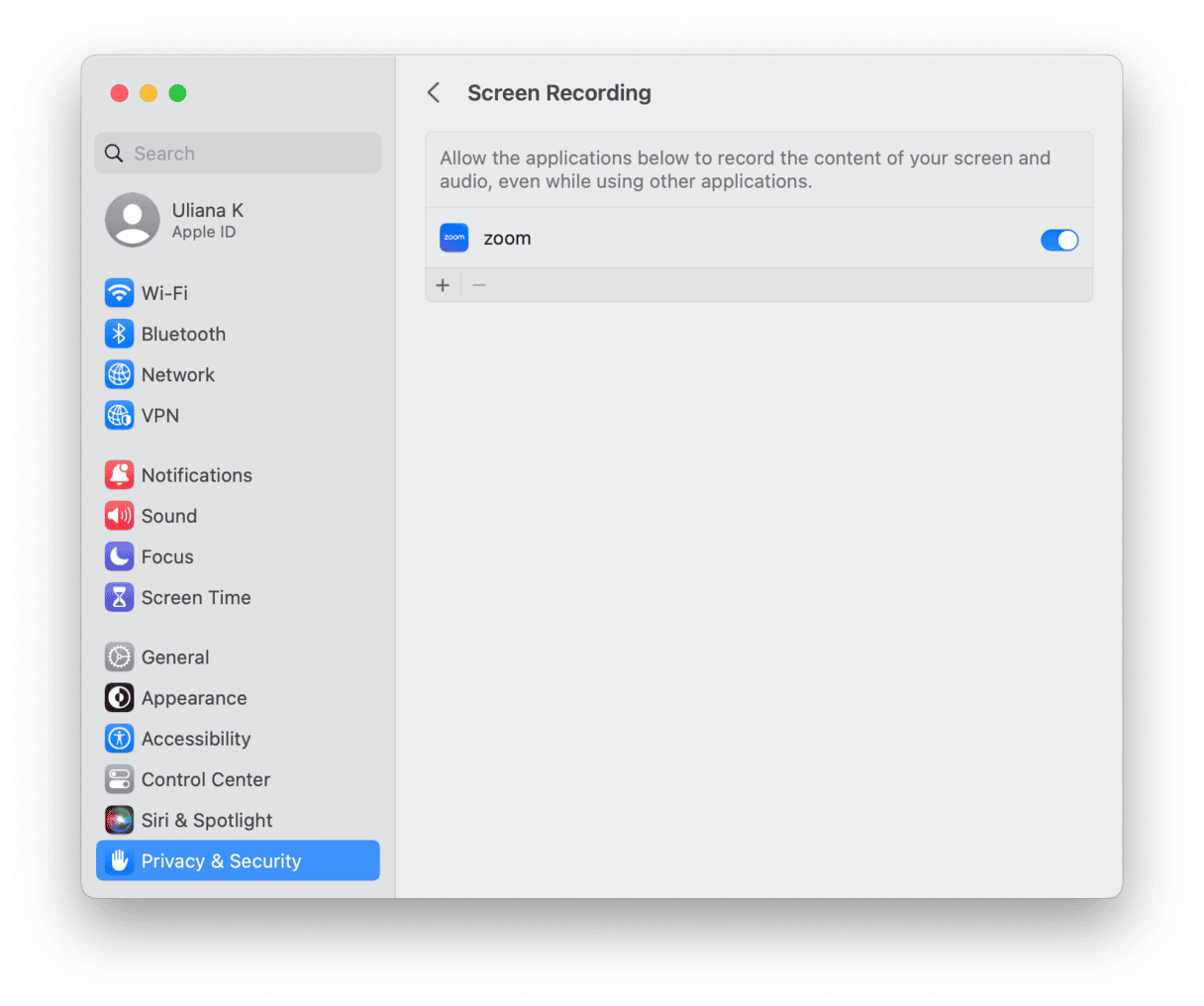Viewport: 1204px width, 1006px height.
Task: Click the Sound speaker icon
Action: click(119, 516)
